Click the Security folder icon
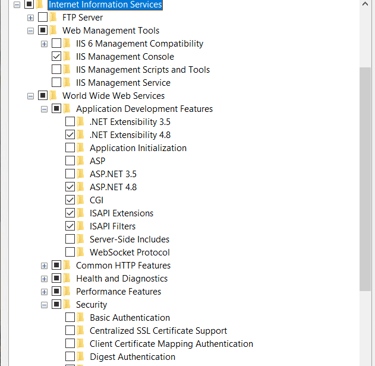The width and height of the screenshot is (375, 366). (x=67, y=304)
